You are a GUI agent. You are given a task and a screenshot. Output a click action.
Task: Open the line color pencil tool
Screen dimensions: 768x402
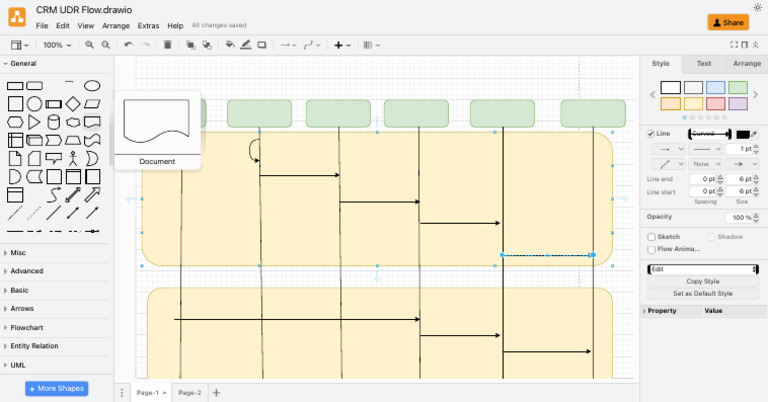tap(246, 45)
